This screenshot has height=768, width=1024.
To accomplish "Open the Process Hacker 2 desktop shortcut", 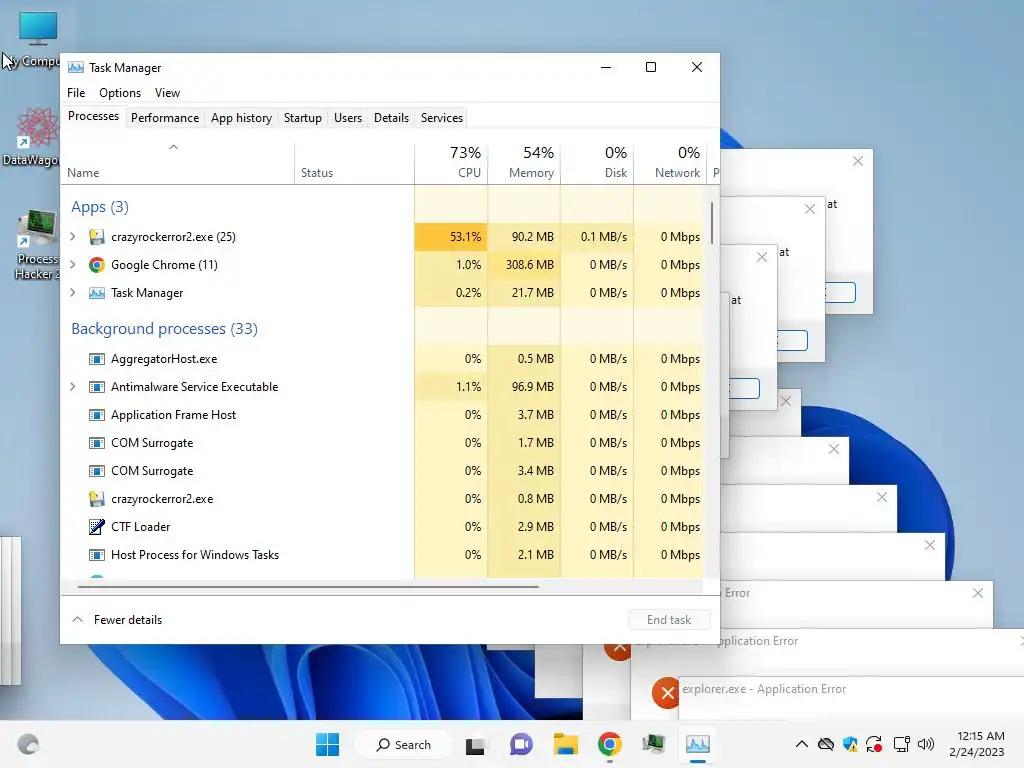I will (37, 244).
